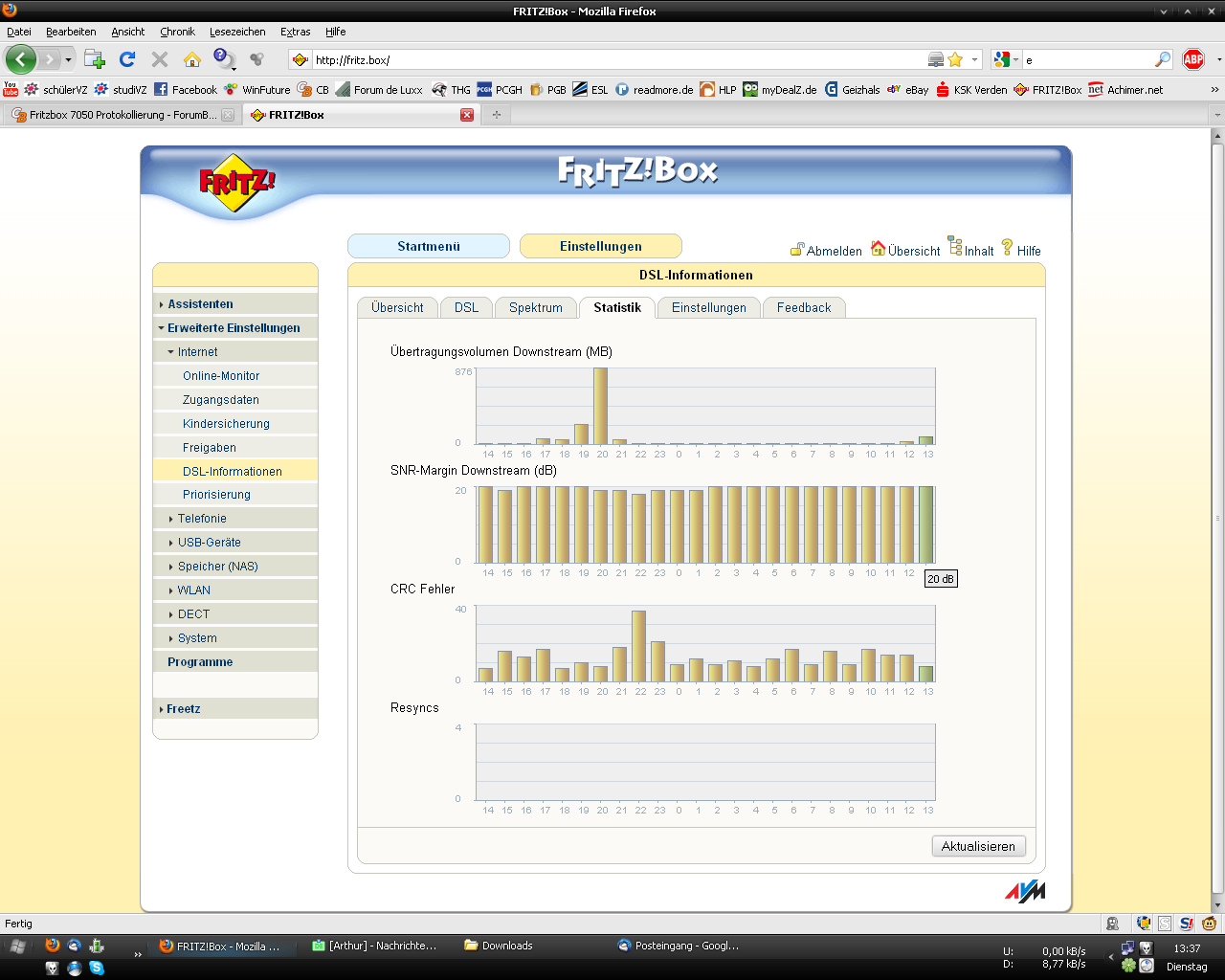1225x980 pixels.
Task: Select the DSL tab
Action: pos(466,307)
